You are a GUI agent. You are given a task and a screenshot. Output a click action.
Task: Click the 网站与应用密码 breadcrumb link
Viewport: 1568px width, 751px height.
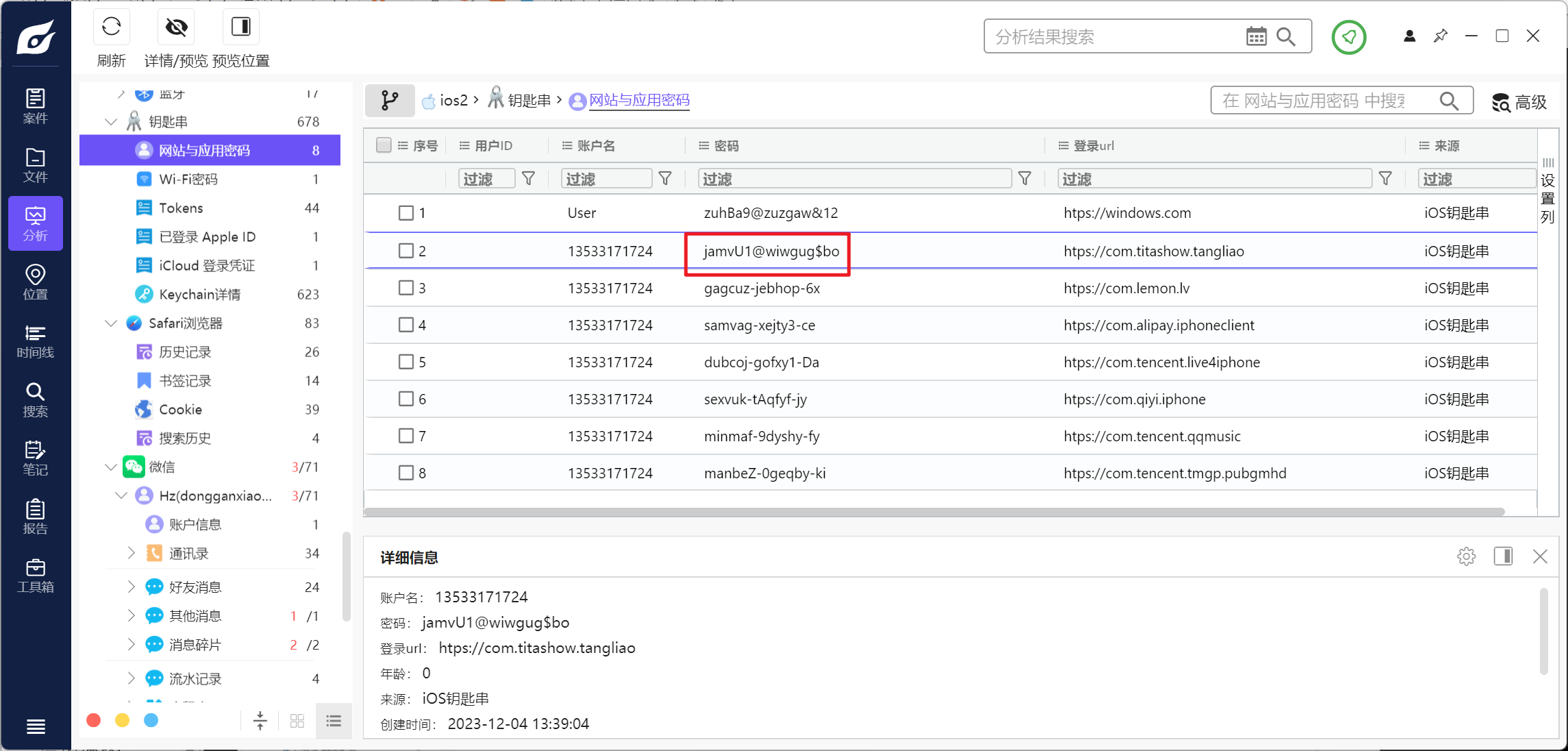pos(639,101)
